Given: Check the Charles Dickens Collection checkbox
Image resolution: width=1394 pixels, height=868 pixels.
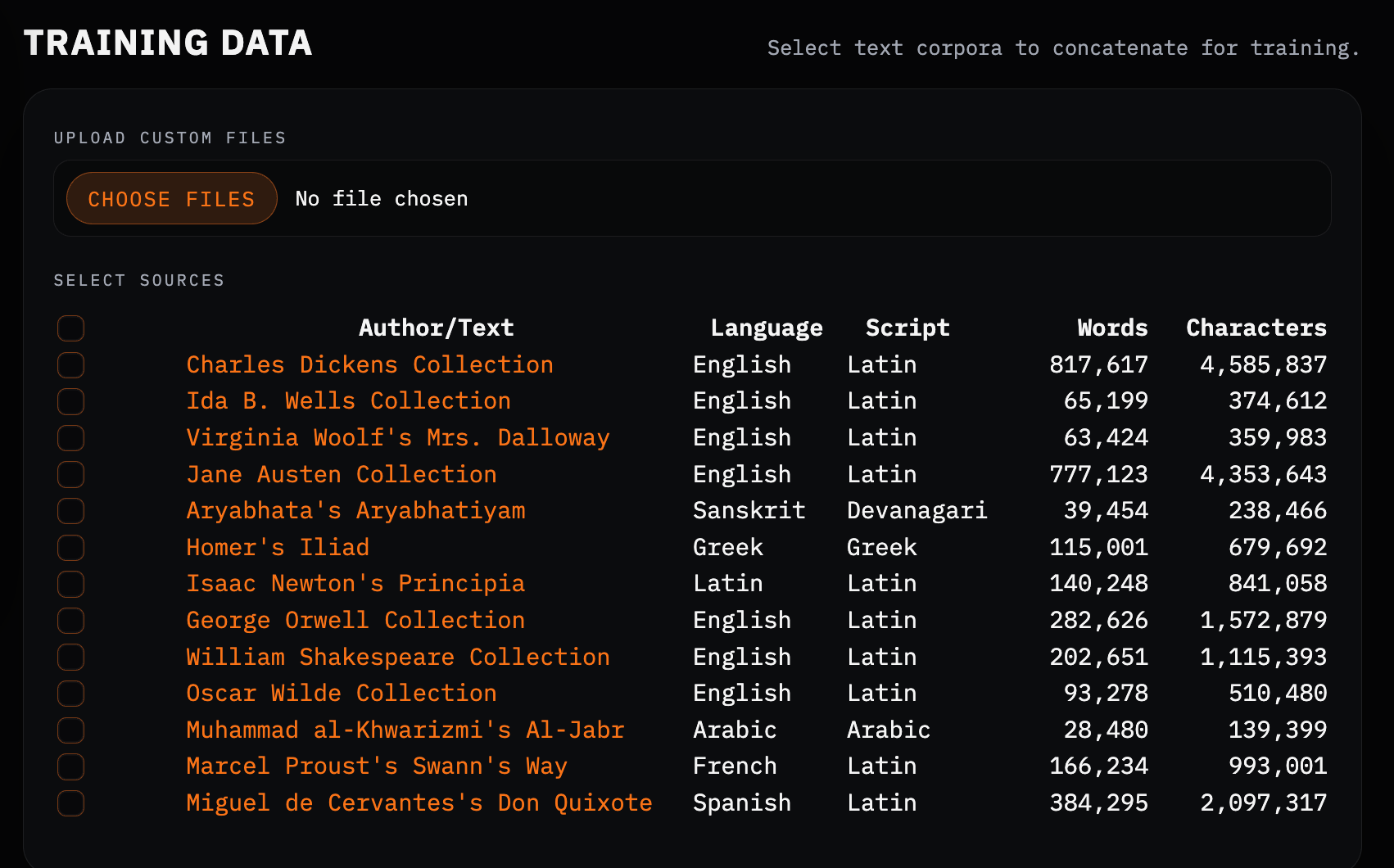Looking at the screenshot, I should (x=71, y=365).
